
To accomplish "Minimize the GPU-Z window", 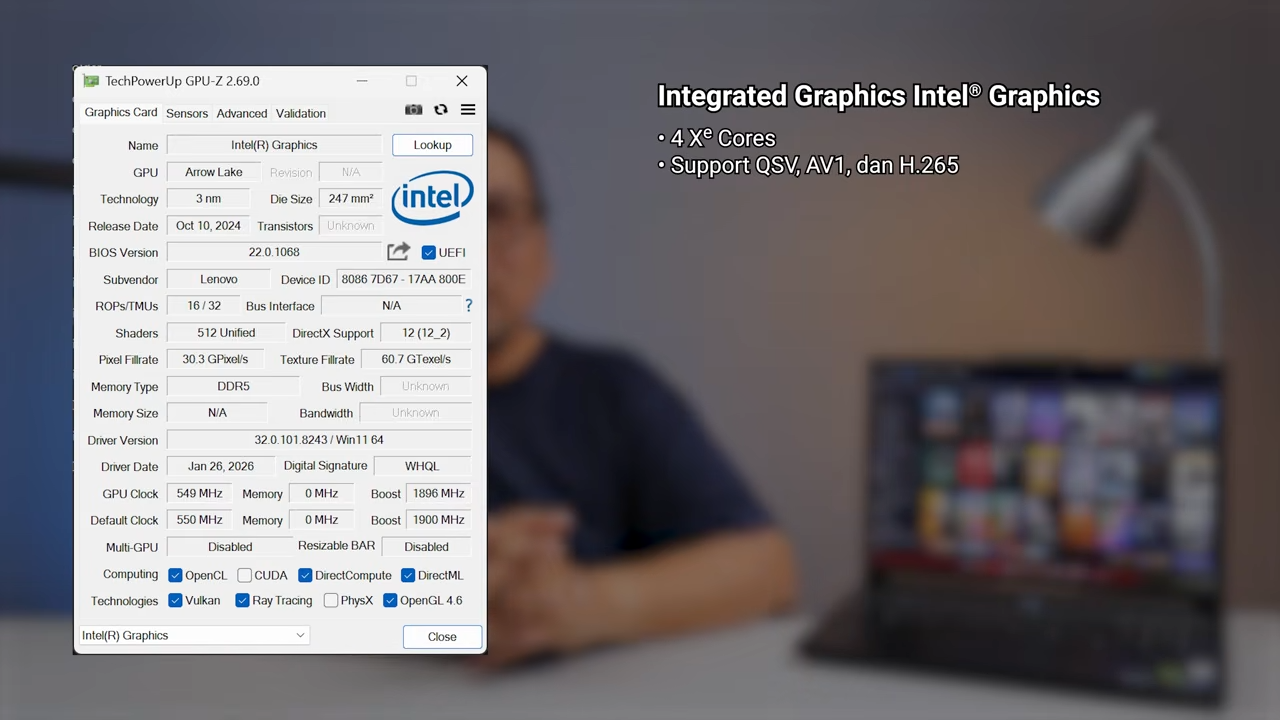I will (362, 81).
